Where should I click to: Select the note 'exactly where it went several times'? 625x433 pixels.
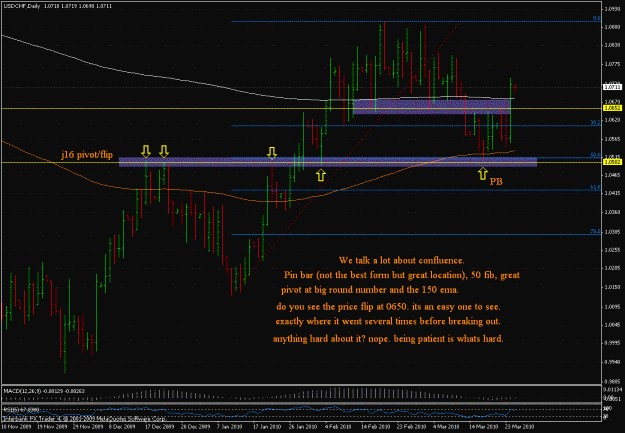[x=388, y=321]
